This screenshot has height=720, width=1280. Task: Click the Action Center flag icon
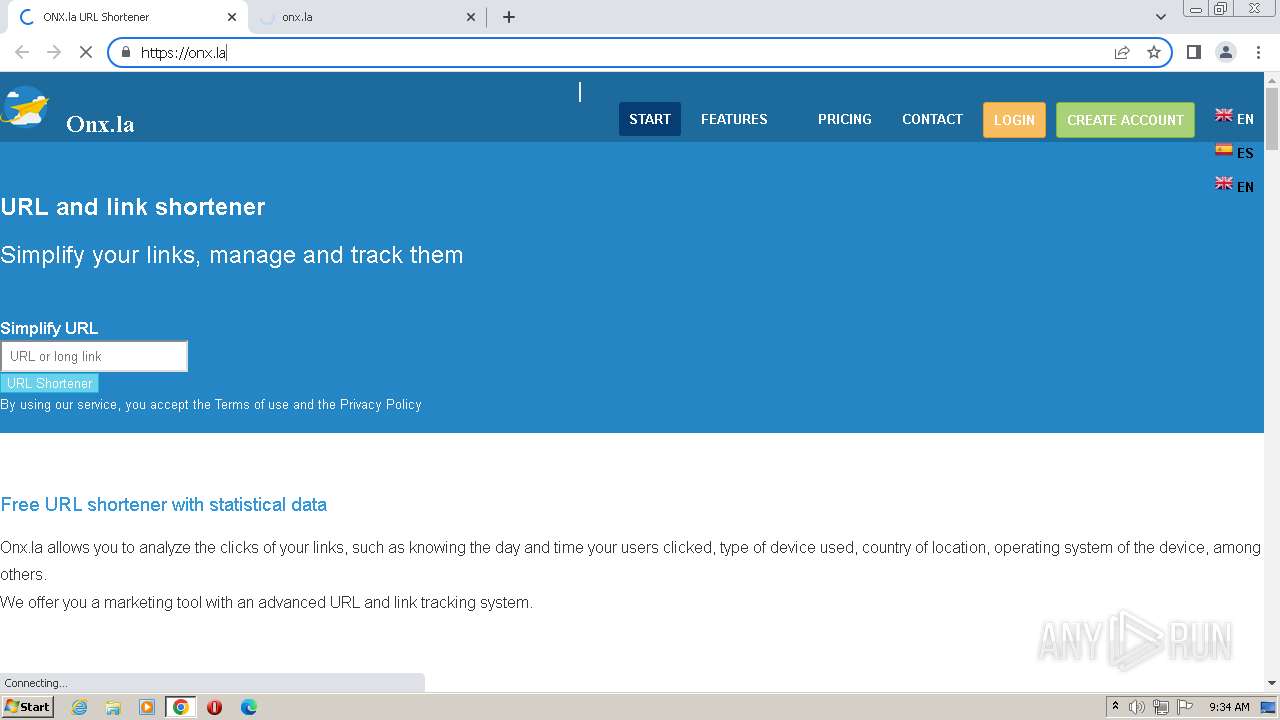pos(1185,707)
